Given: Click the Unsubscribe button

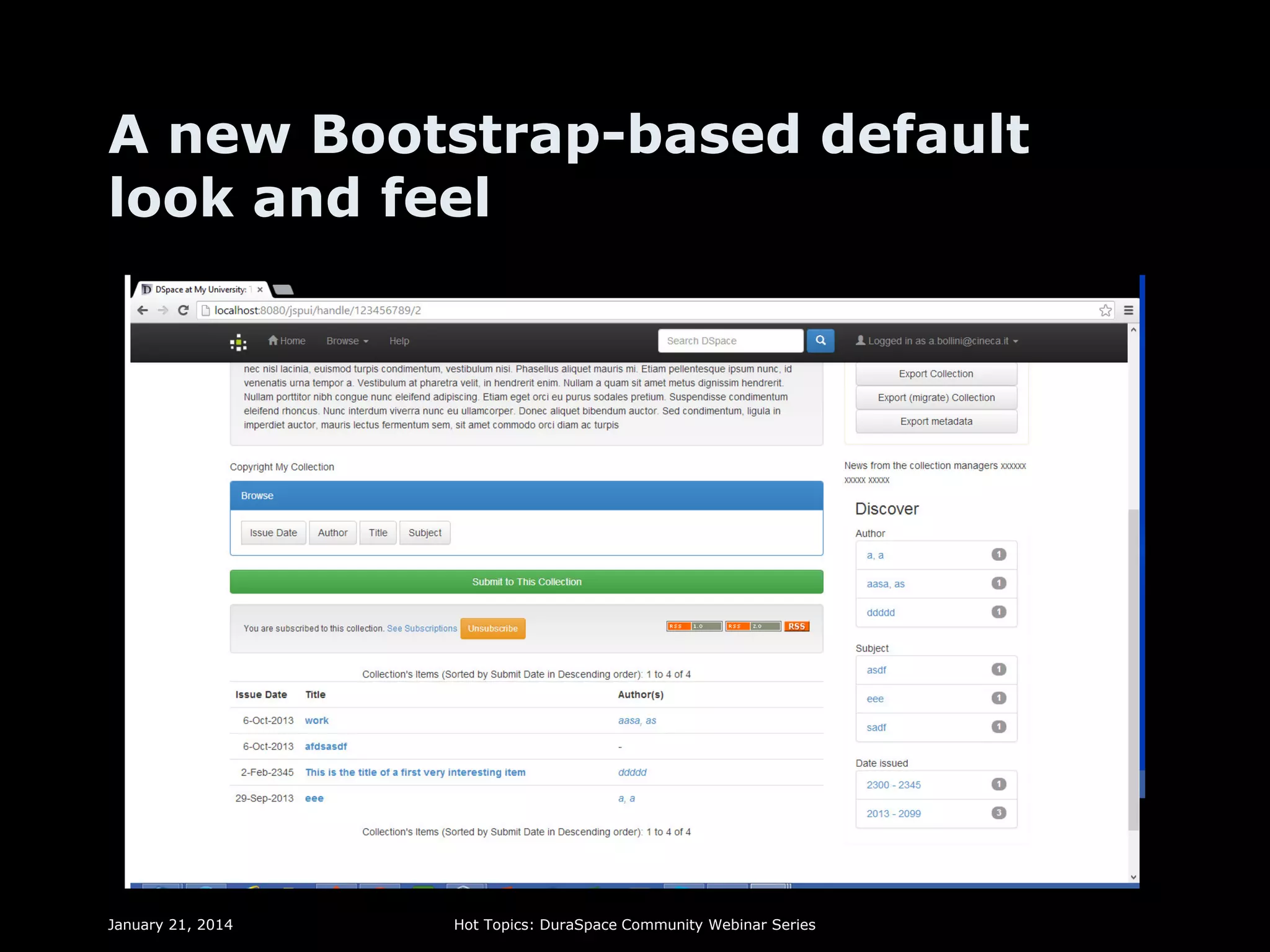Looking at the screenshot, I should point(493,628).
